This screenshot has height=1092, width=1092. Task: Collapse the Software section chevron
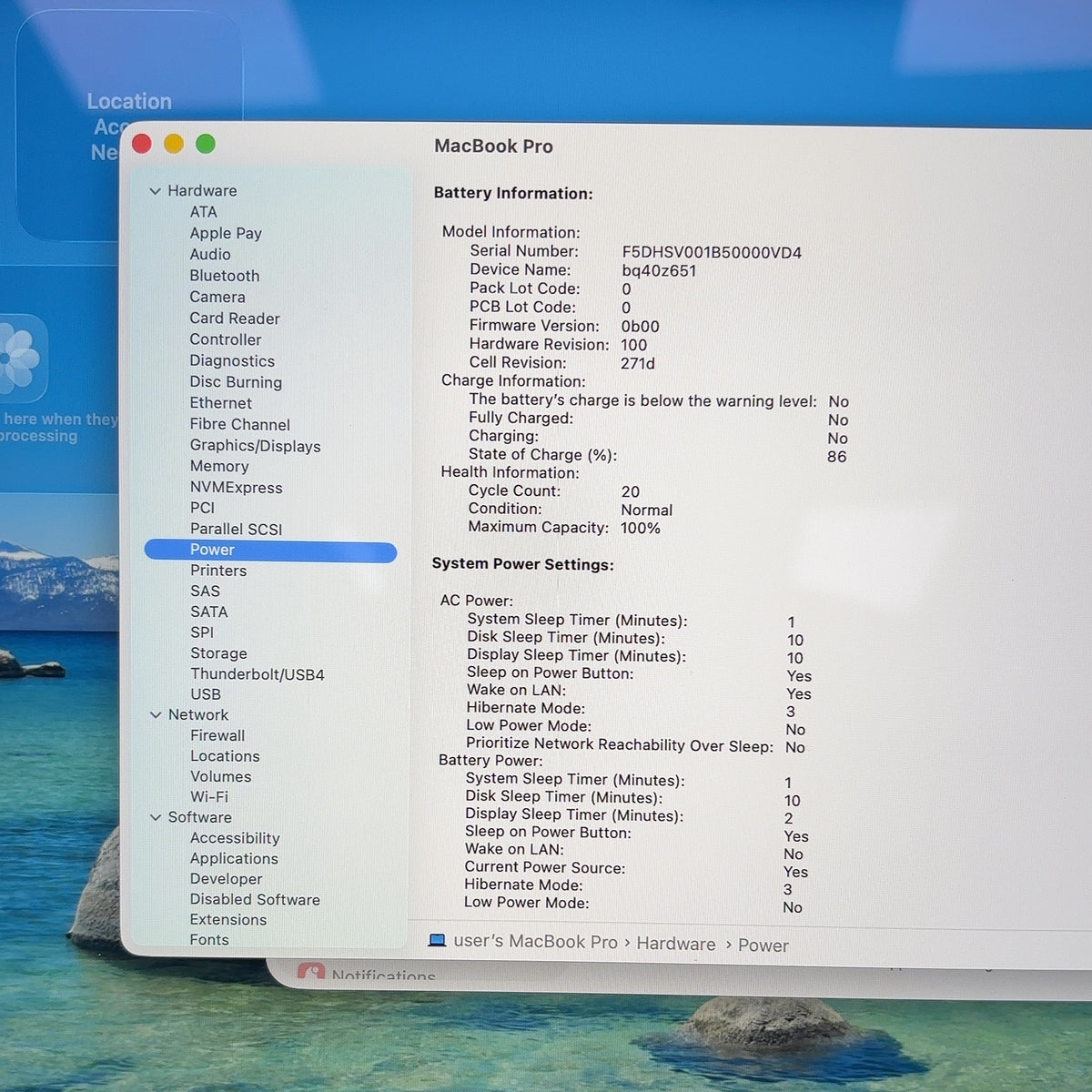coord(155,817)
